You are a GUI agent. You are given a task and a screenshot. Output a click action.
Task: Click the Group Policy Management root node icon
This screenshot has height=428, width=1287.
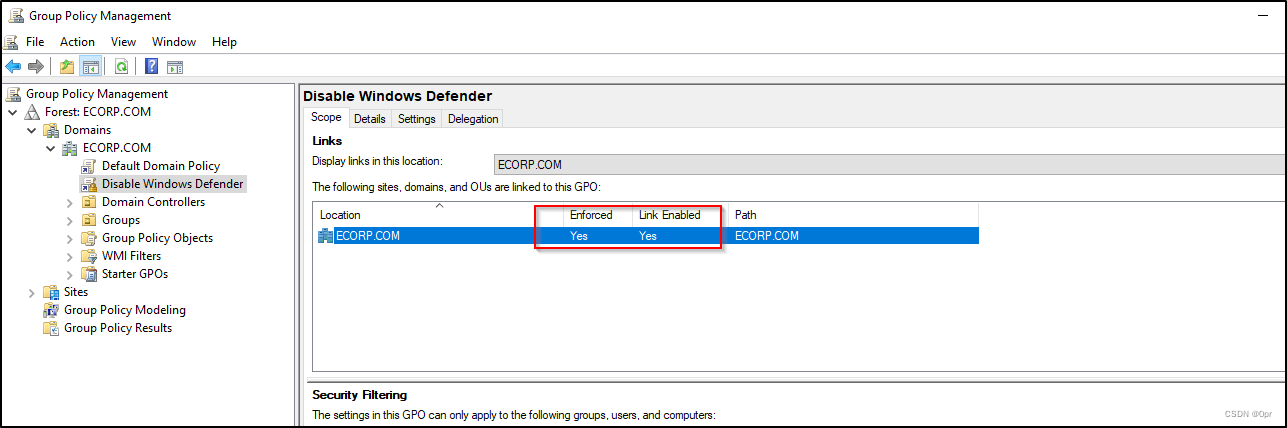pos(14,94)
